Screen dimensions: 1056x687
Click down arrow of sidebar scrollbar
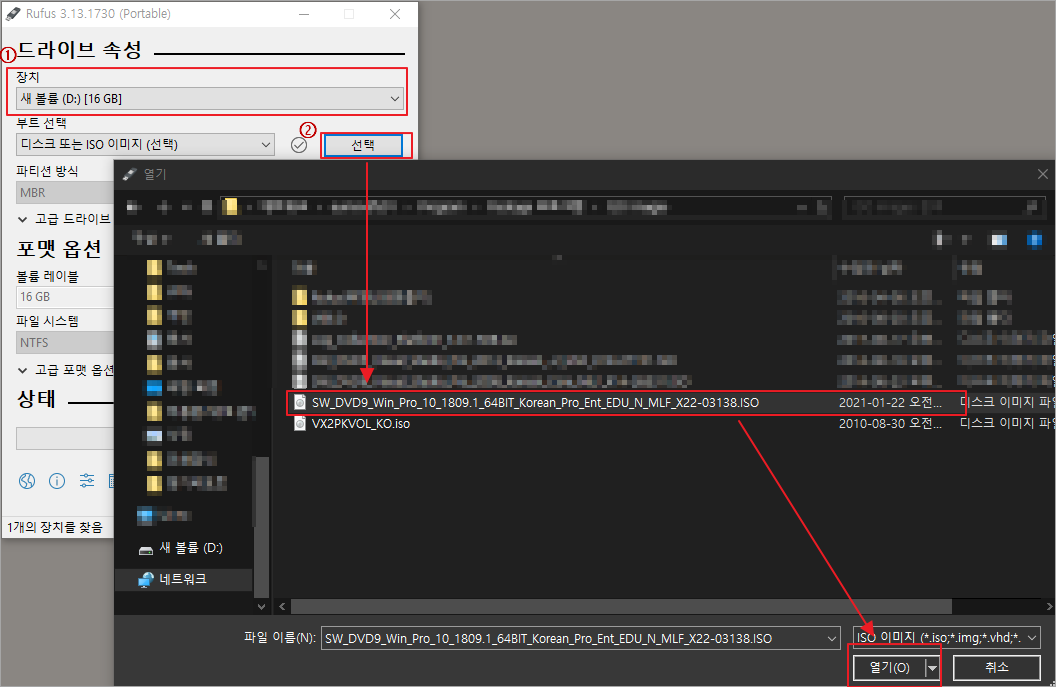coord(261,606)
